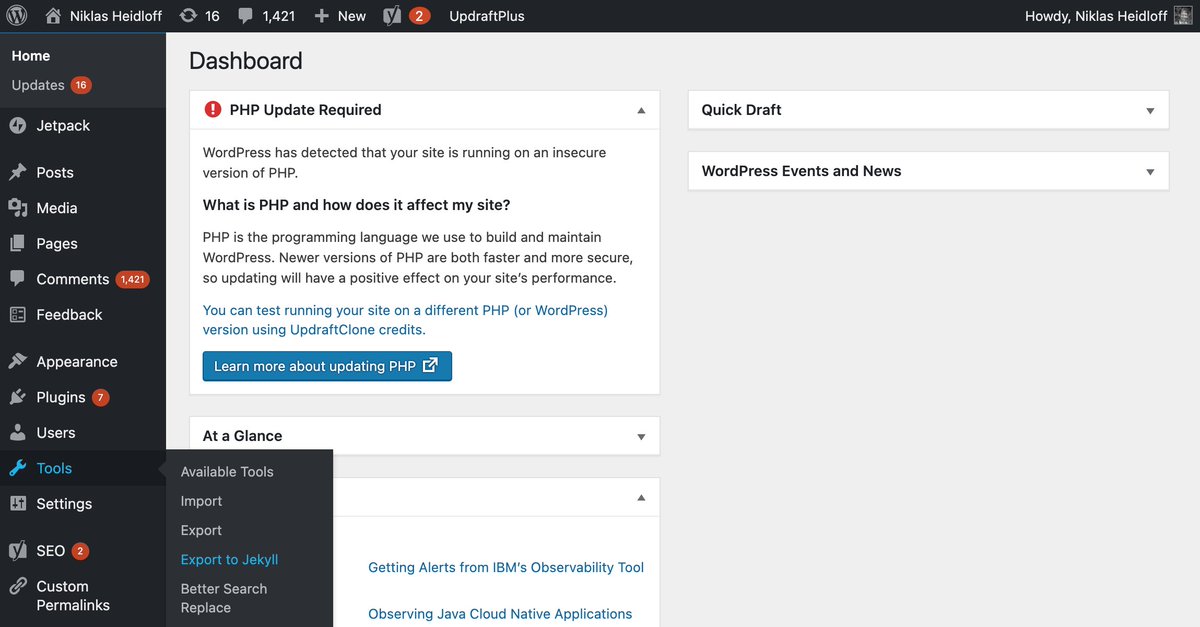Viewport: 1200px width, 627px height.
Task: Expand the At a Glance panel
Action: (x=641, y=437)
